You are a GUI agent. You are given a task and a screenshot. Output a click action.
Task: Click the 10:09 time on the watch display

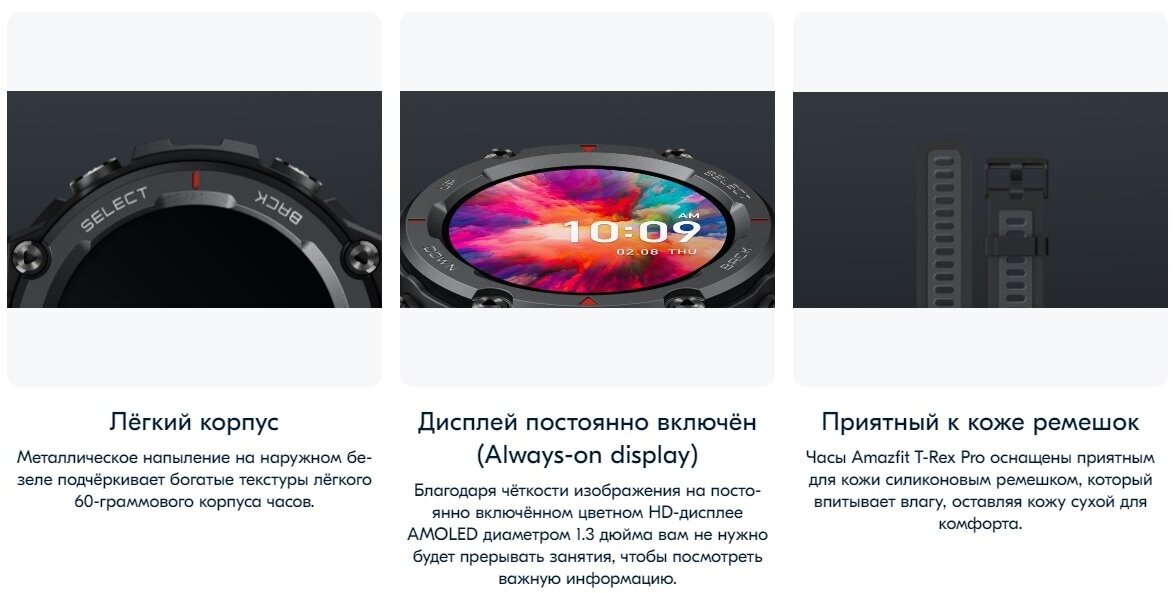click(x=632, y=230)
